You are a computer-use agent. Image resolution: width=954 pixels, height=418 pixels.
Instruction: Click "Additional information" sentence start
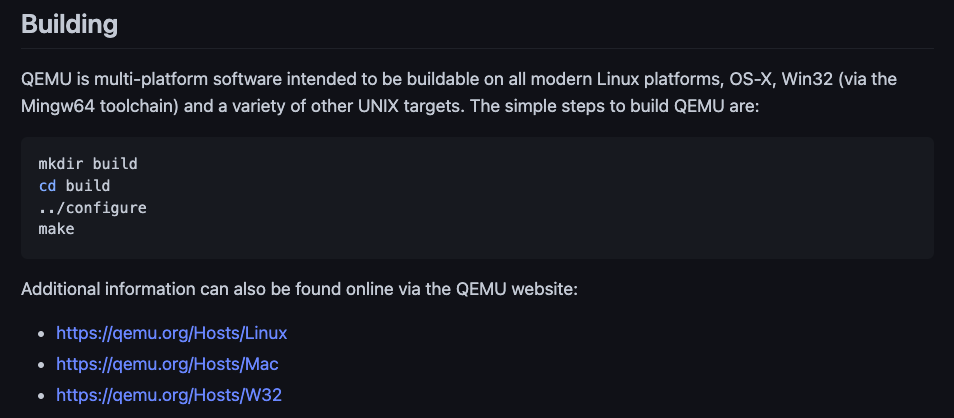pos(108,288)
